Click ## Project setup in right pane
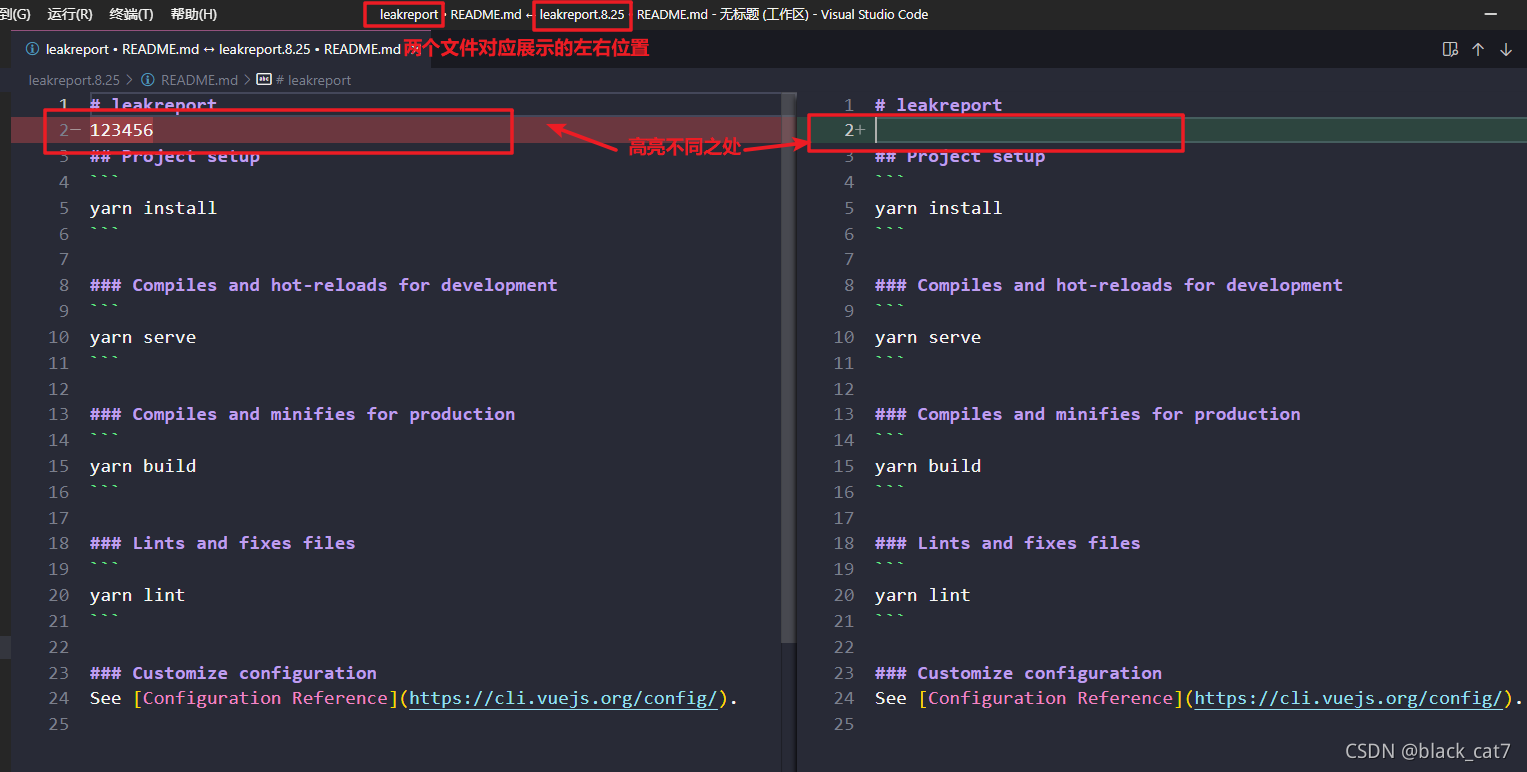 pos(960,156)
